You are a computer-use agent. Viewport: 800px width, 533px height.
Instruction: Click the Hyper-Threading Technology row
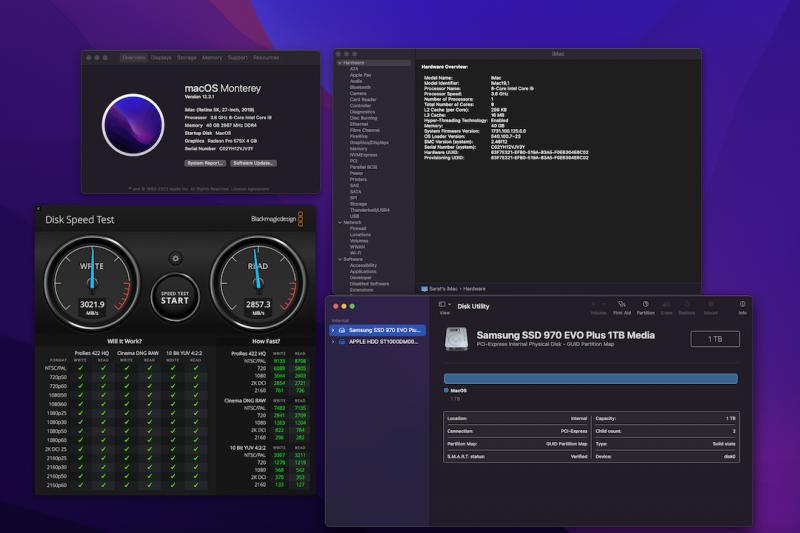tap(466, 120)
